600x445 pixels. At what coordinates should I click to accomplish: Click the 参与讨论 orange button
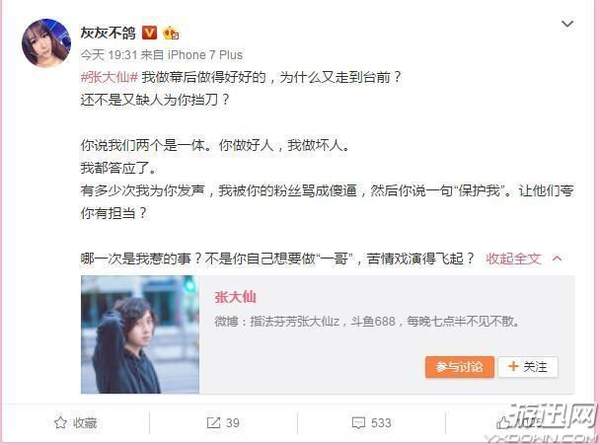459,367
